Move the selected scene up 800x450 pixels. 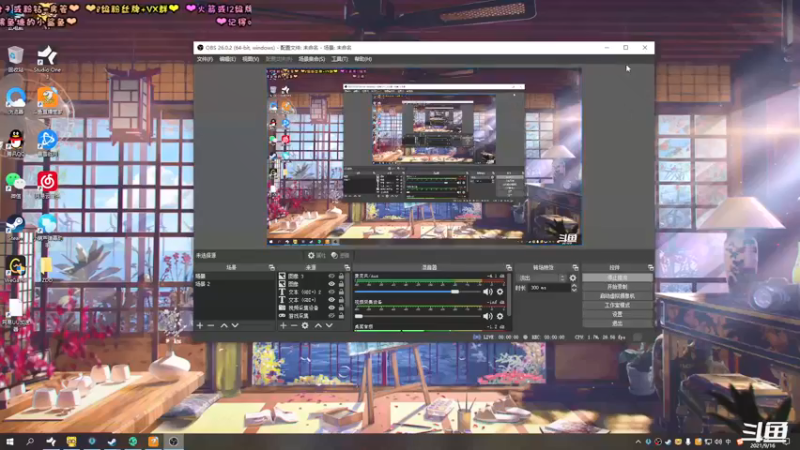coord(224,326)
